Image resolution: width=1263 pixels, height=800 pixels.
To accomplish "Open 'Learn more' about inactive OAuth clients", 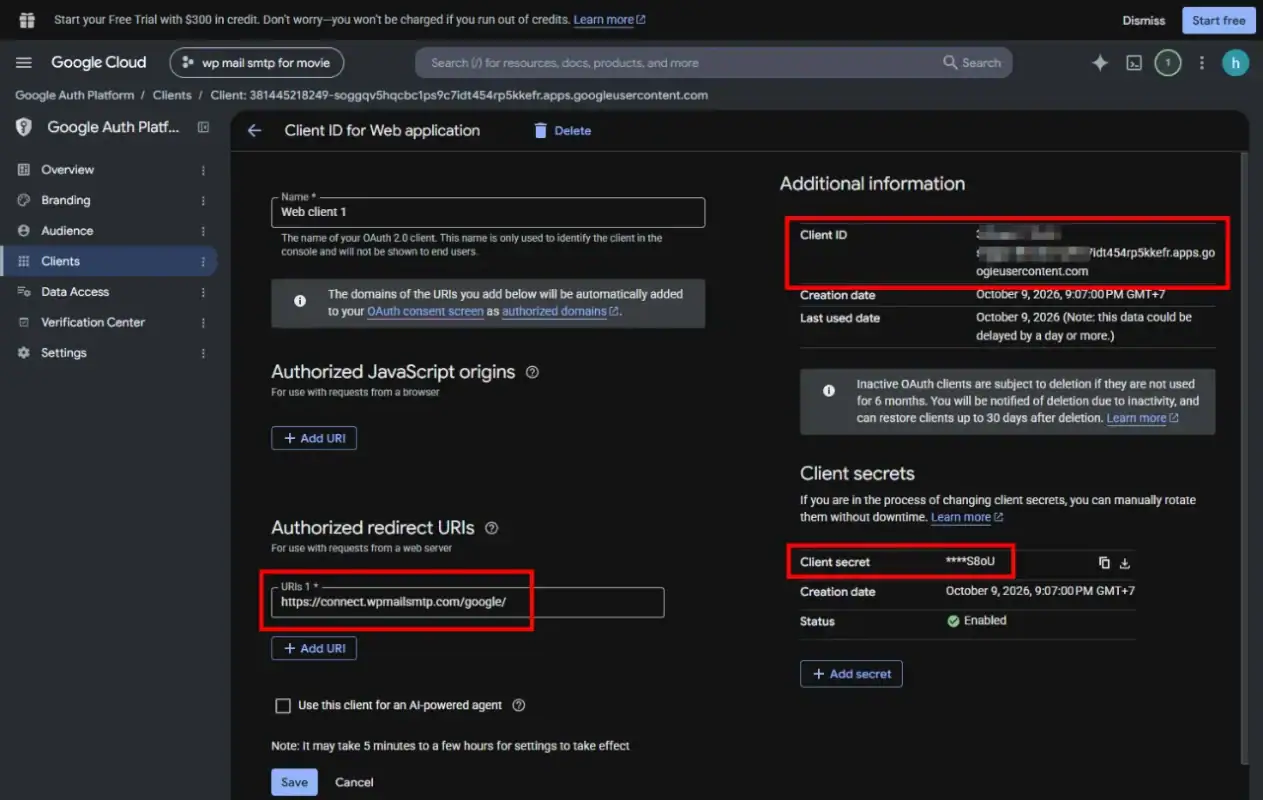I will tap(1142, 418).
